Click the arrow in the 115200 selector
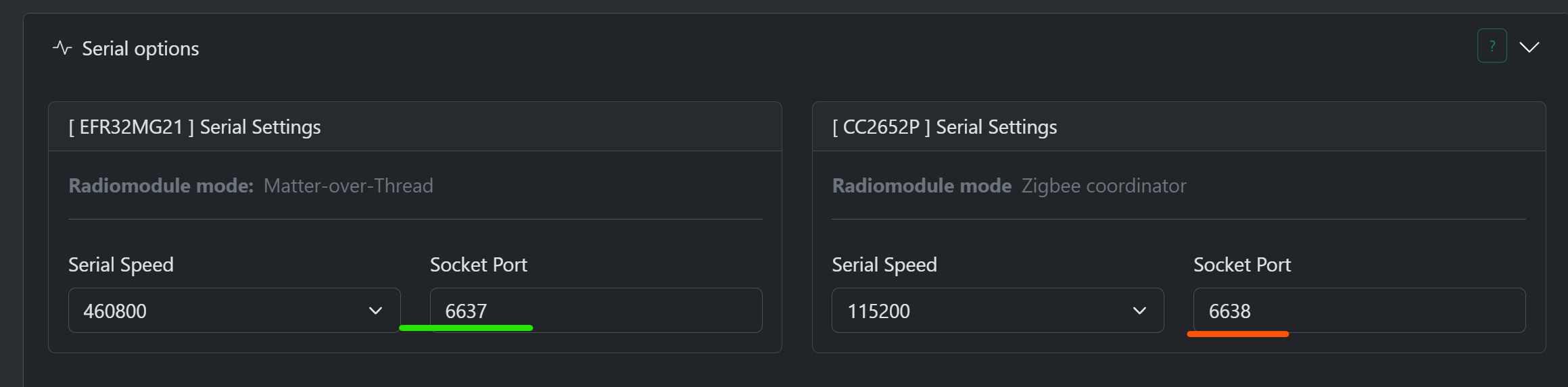Viewport: 1568px width, 387px height. pyautogui.click(x=1139, y=311)
